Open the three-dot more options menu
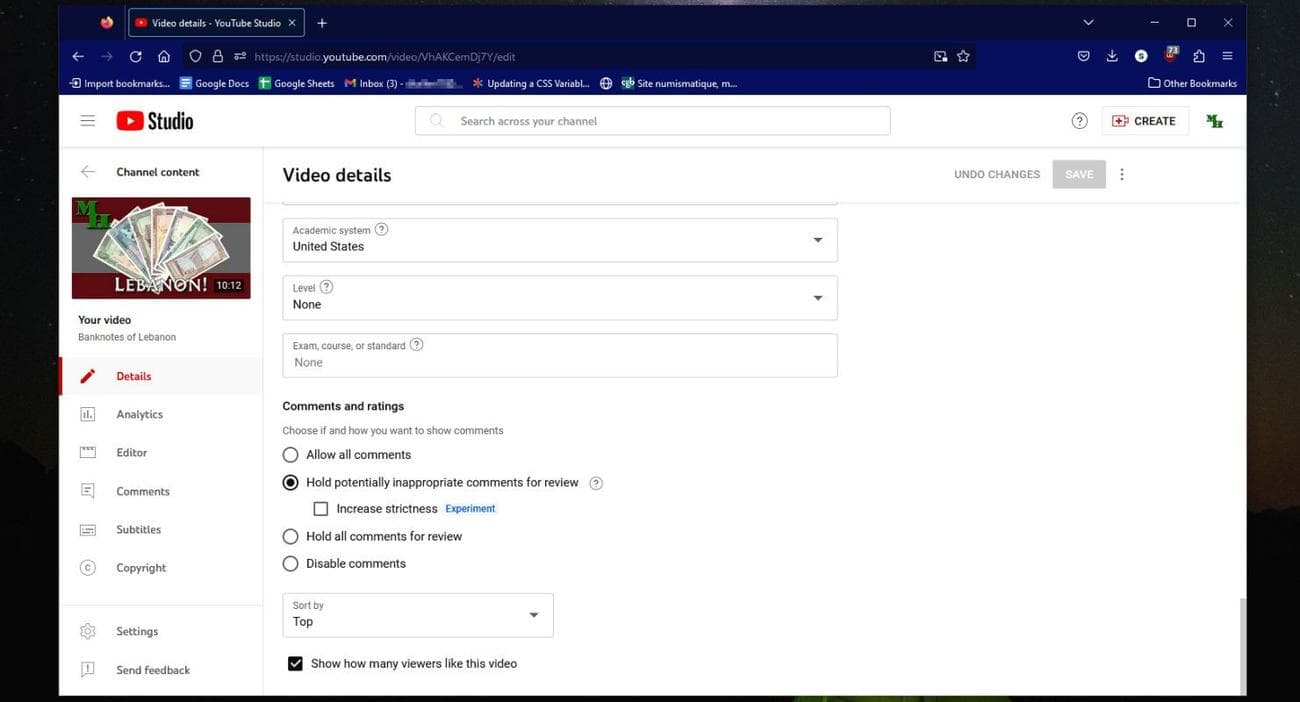 (1121, 174)
